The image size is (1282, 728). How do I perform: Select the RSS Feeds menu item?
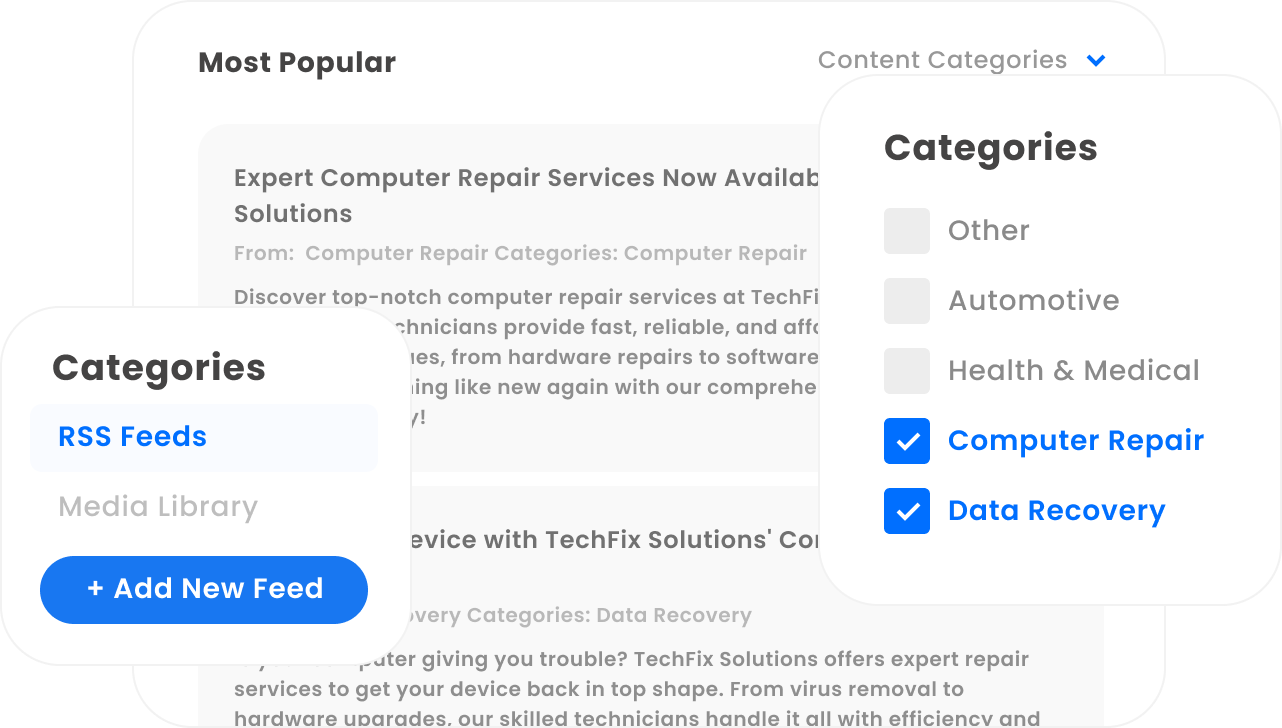(204, 437)
